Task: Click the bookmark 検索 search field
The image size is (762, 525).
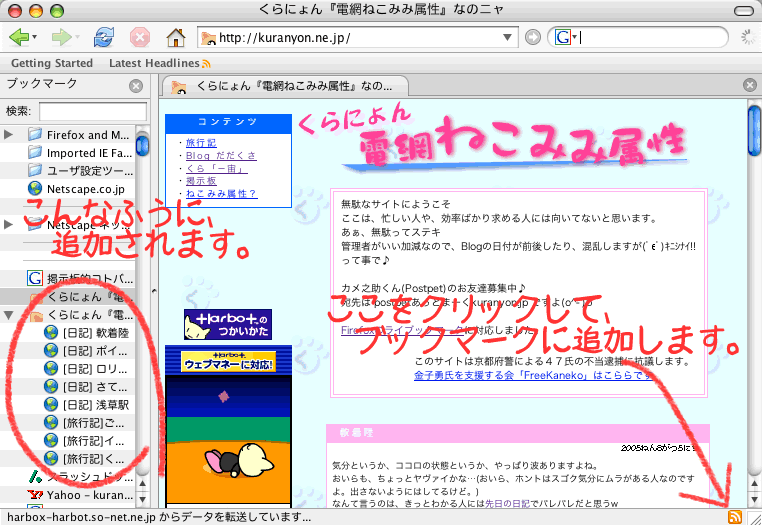Action: pyautogui.click(x=93, y=110)
